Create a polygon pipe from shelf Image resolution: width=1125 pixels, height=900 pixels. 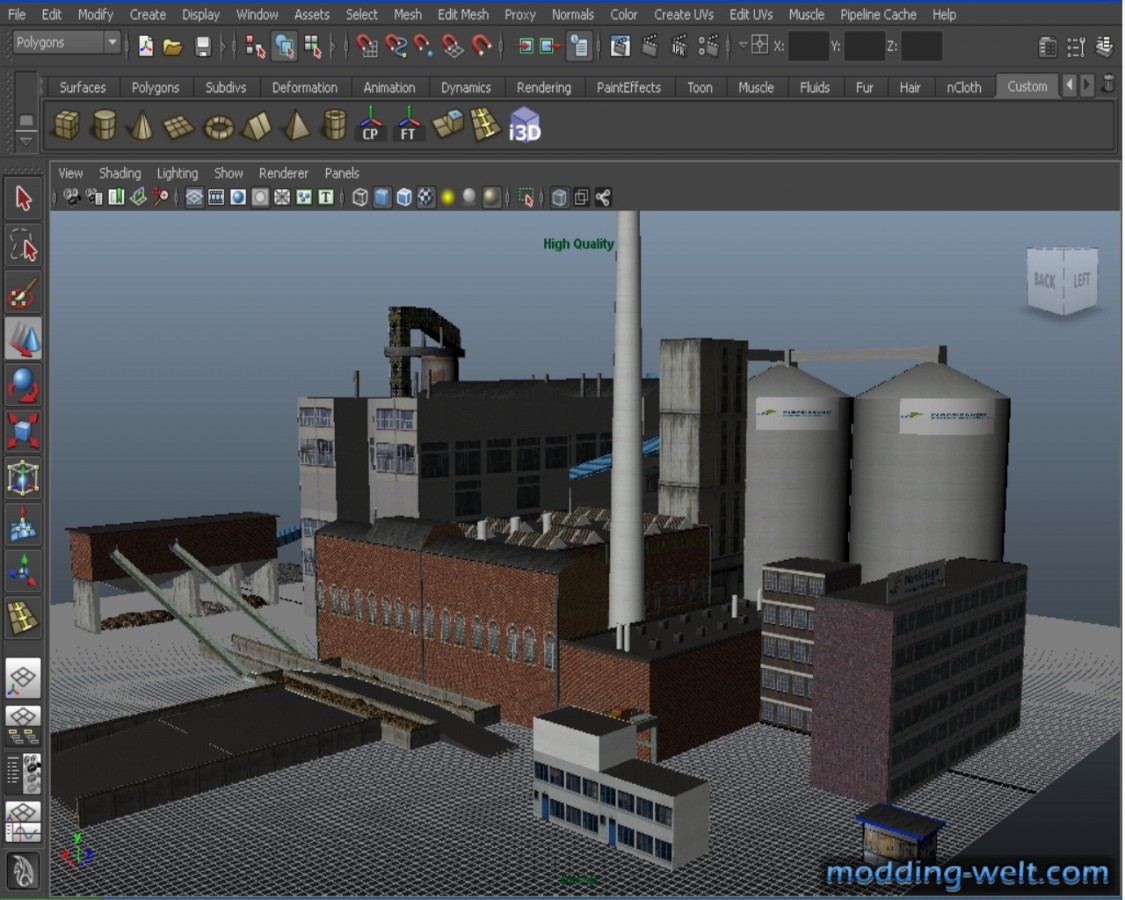334,125
